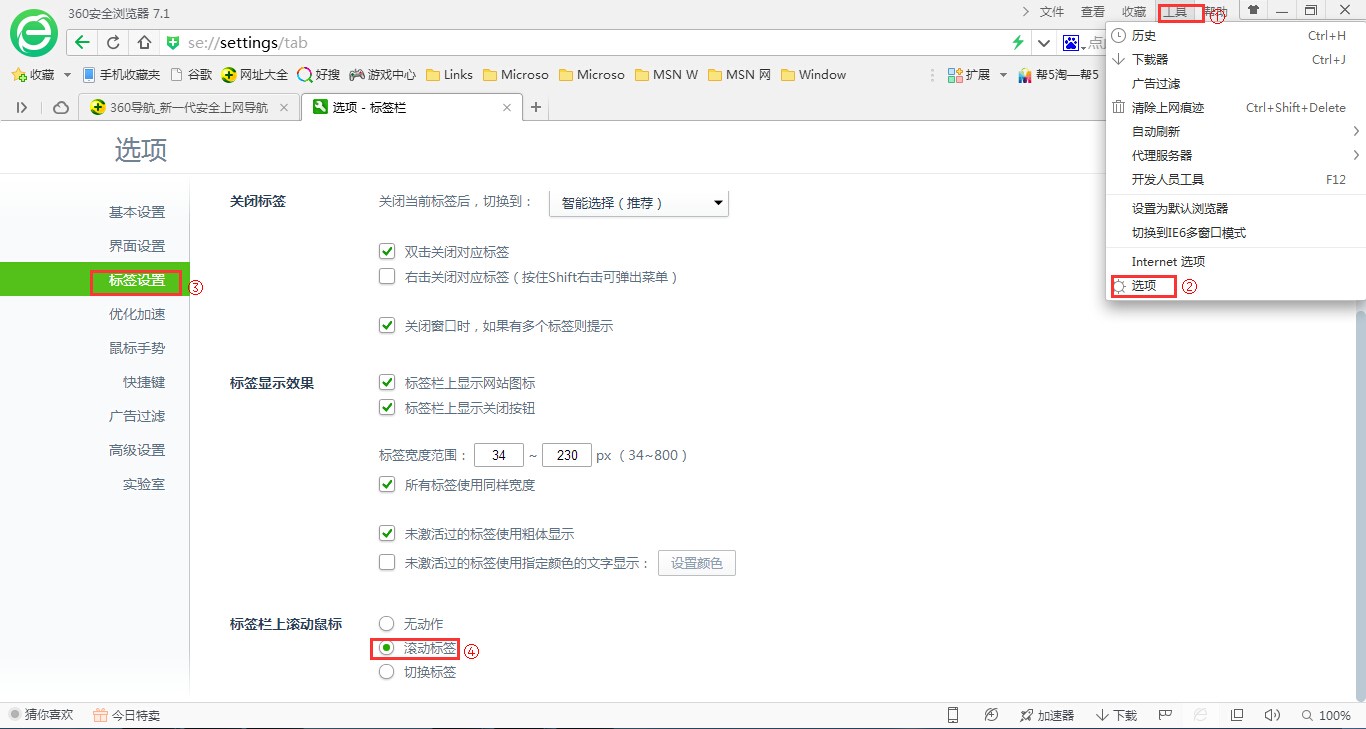Open the Window bookmark folder
The image size is (1366, 729).
[x=813, y=75]
